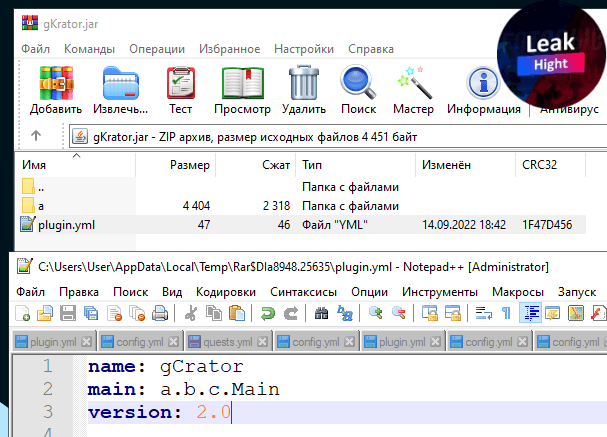Sort archive list by Тип column

click(x=355, y=165)
